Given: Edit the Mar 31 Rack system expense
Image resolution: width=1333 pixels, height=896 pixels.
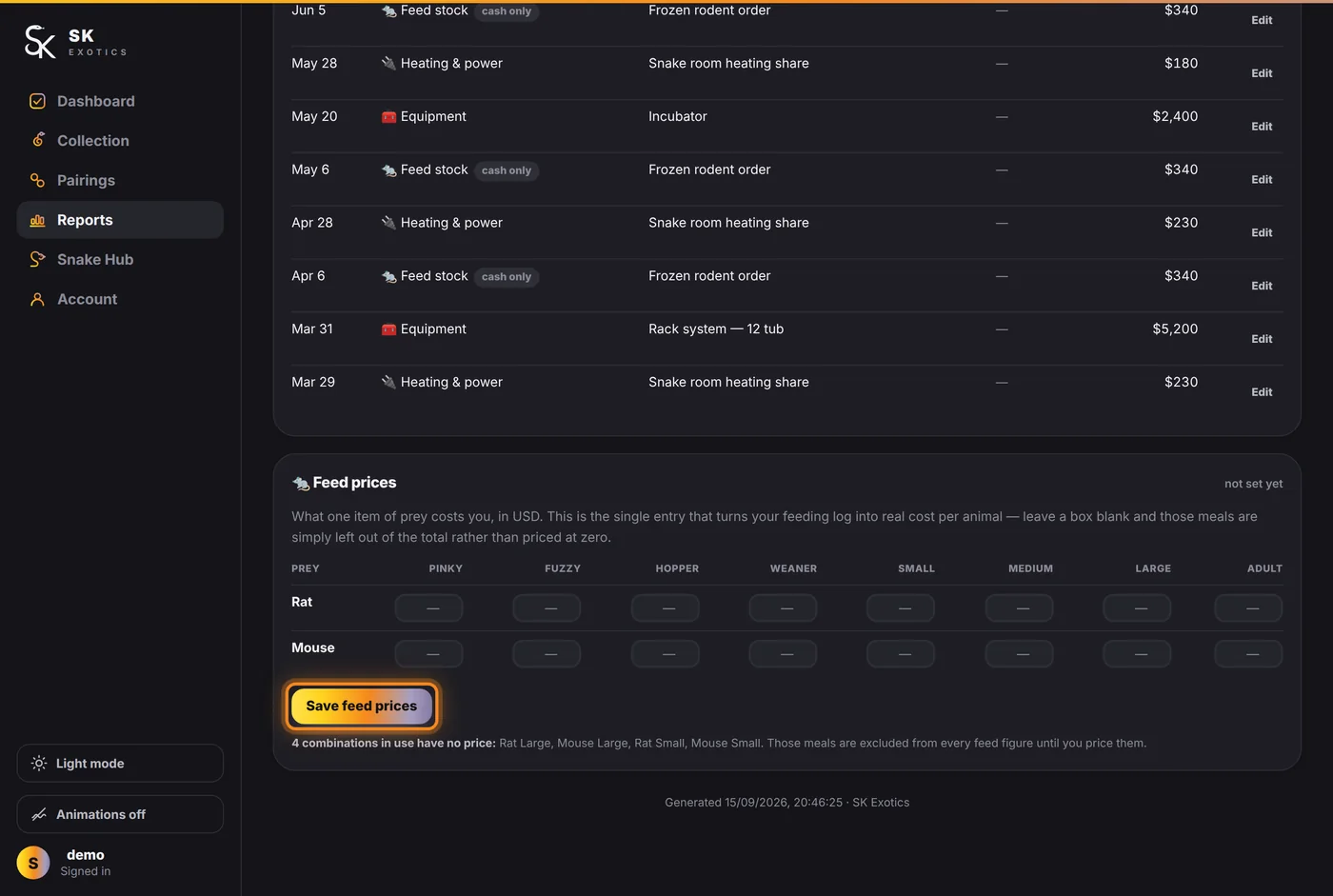Looking at the screenshot, I should pos(1262,339).
